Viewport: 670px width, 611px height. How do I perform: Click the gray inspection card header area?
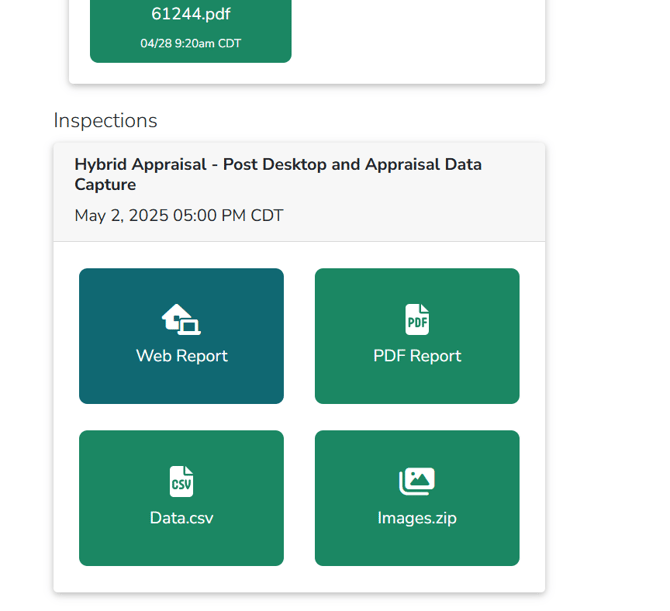pos(420,217)
